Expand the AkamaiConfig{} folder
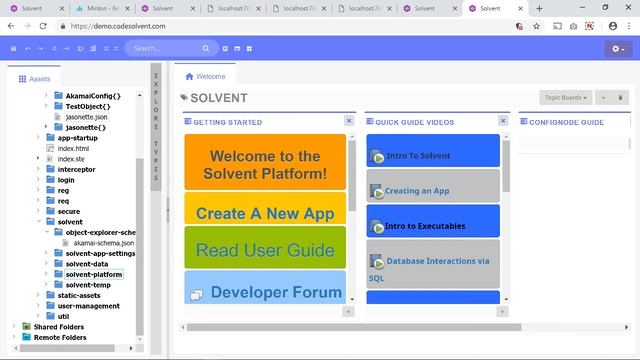This screenshot has width=640, height=360. click(46, 96)
